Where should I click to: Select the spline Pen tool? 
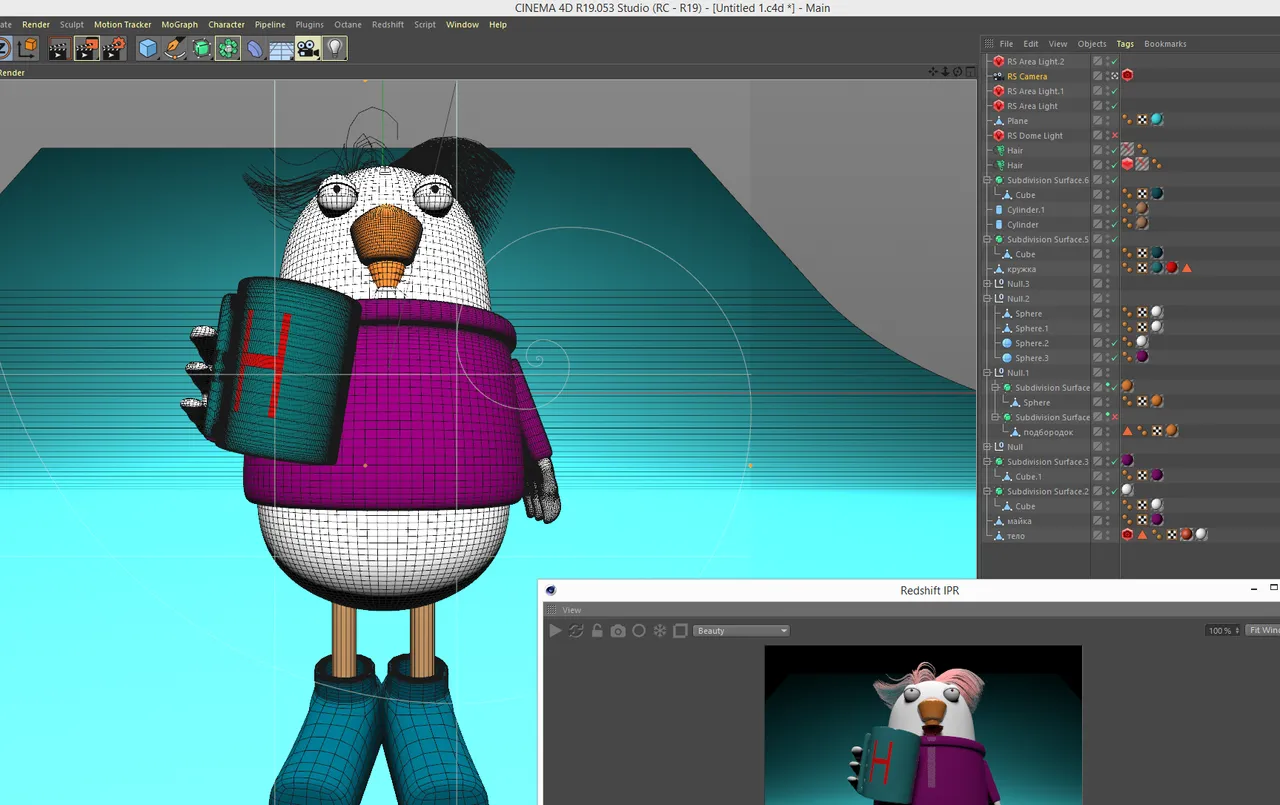point(175,48)
